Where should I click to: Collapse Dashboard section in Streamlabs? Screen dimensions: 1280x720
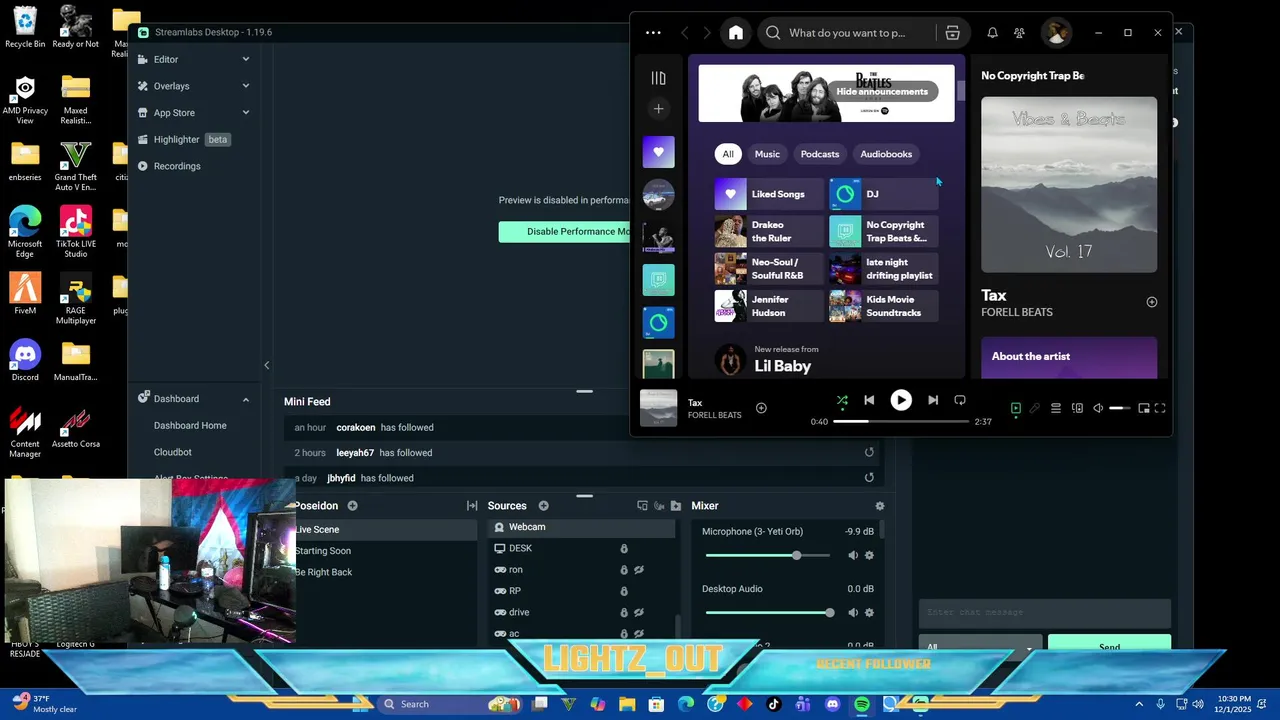pos(246,399)
